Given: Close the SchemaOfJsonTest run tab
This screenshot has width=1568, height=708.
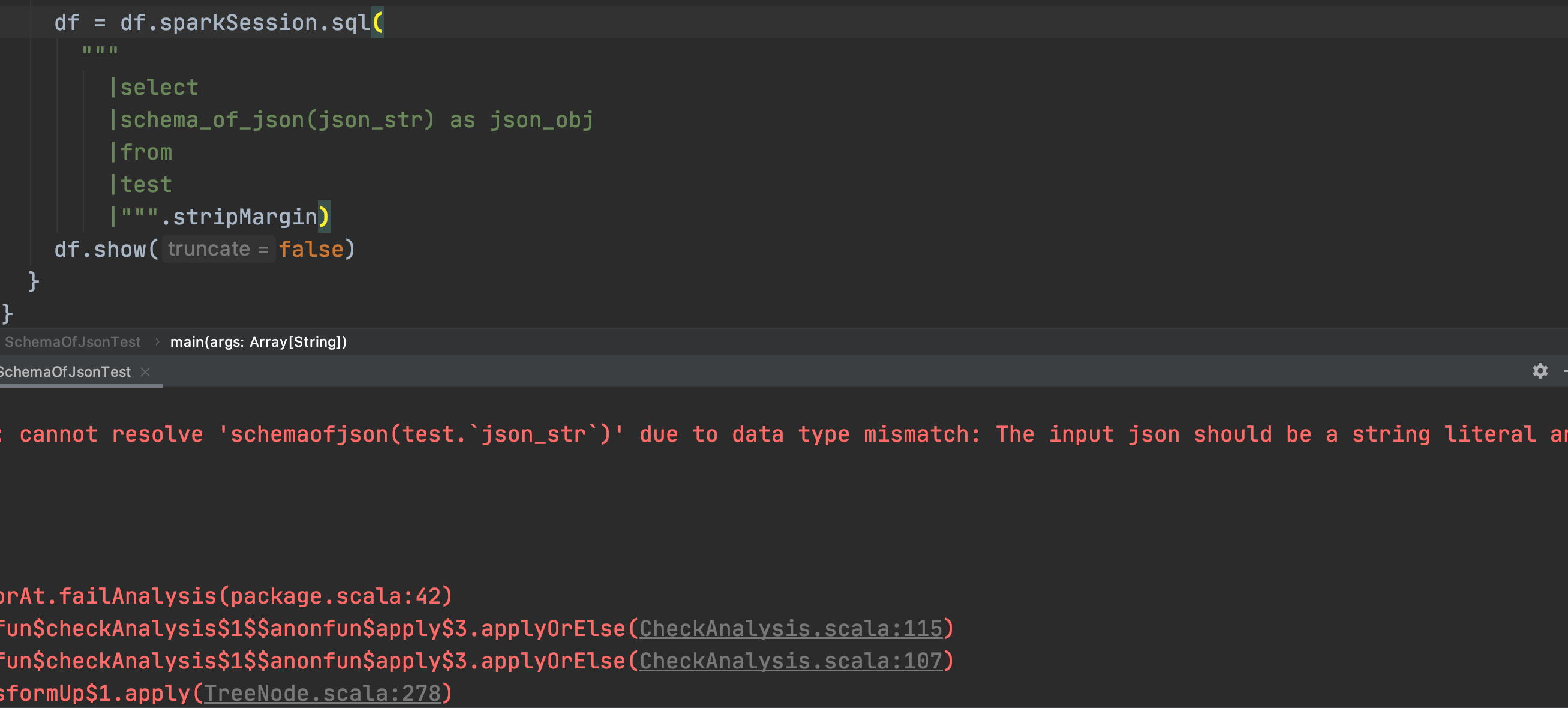Looking at the screenshot, I should coord(145,372).
